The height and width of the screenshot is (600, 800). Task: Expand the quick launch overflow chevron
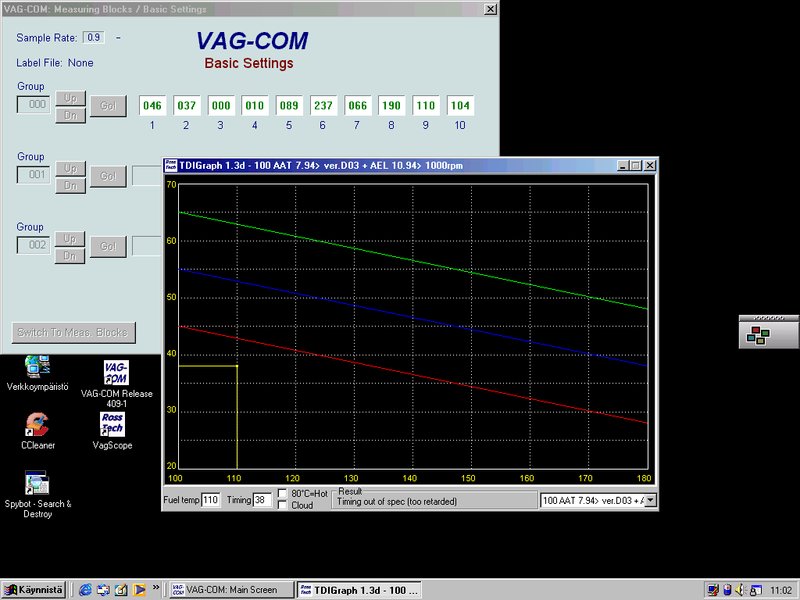point(156,590)
